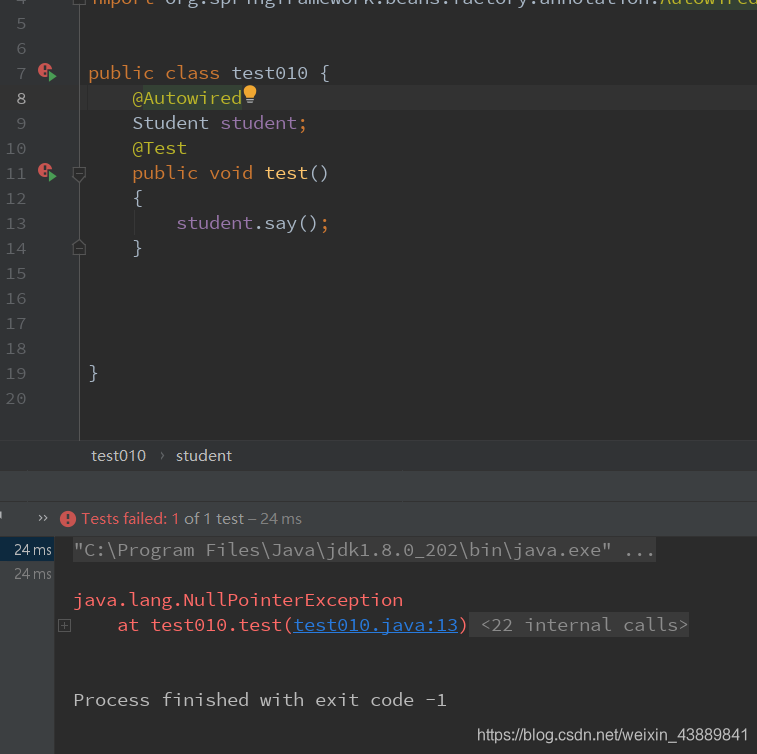Image resolution: width=757 pixels, height=754 pixels.
Task: Click the @Test annotation on line 10
Action: coord(159,148)
